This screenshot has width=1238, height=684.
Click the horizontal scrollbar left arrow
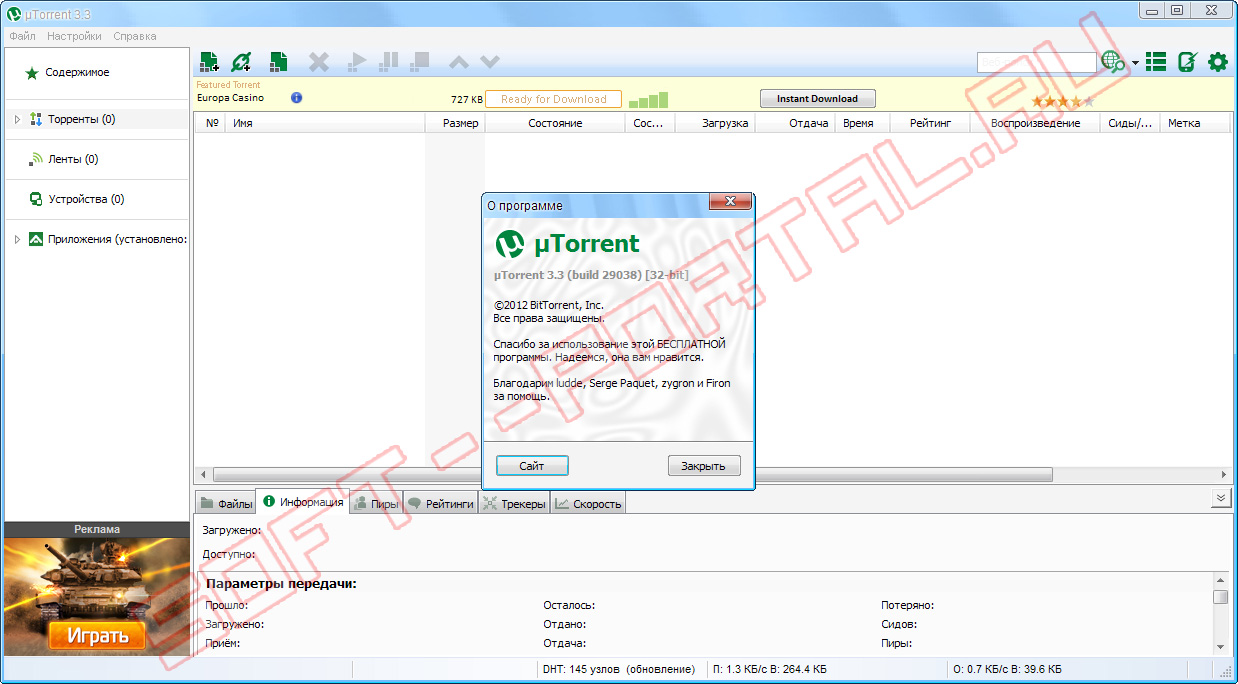[204, 474]
